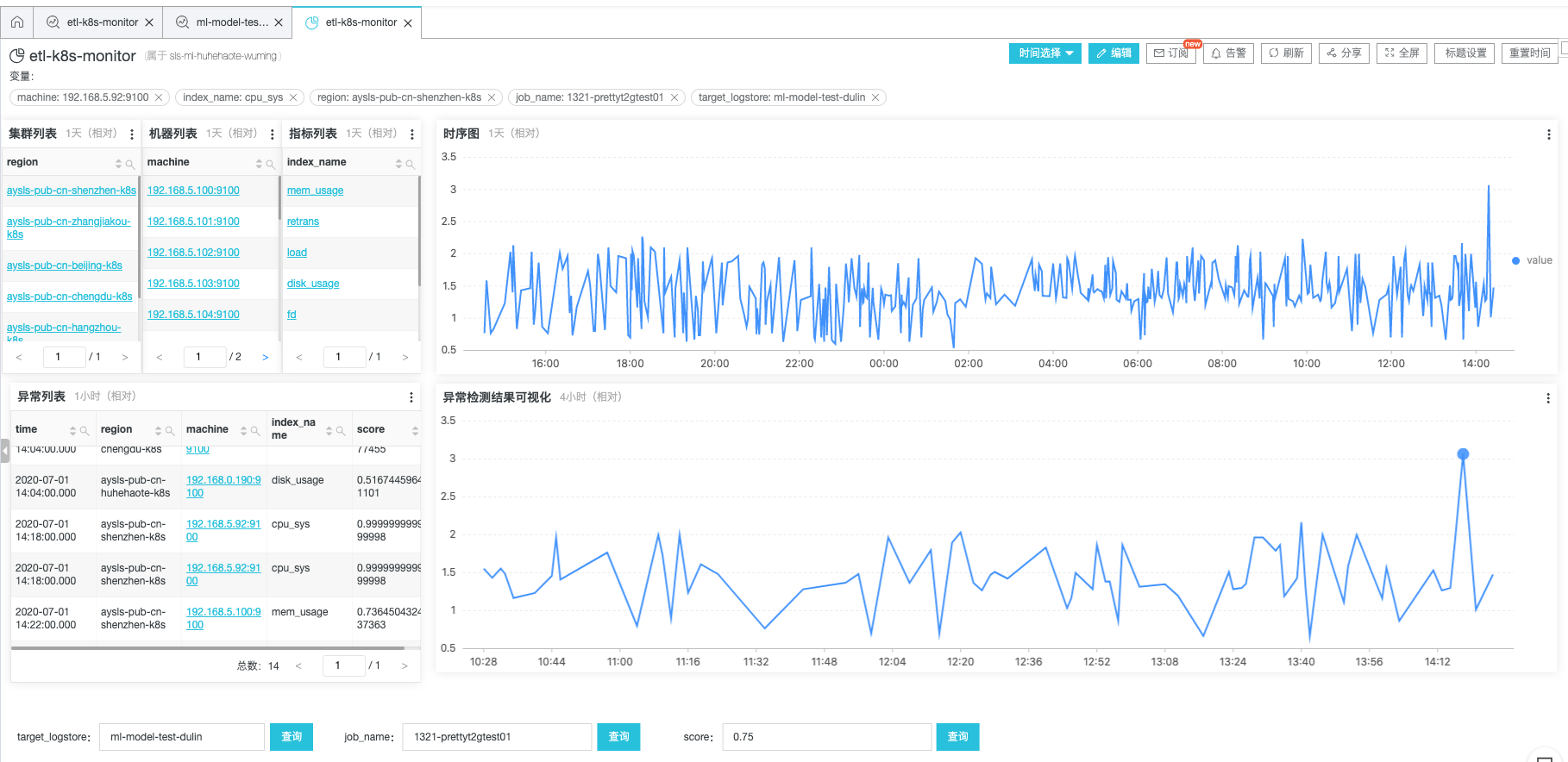Image resolution: width=1568 pixels, height=762 pixels.
Task: Open 192.168.0.190:9100 machine link in 异常列表
Action: click(223, 486)
